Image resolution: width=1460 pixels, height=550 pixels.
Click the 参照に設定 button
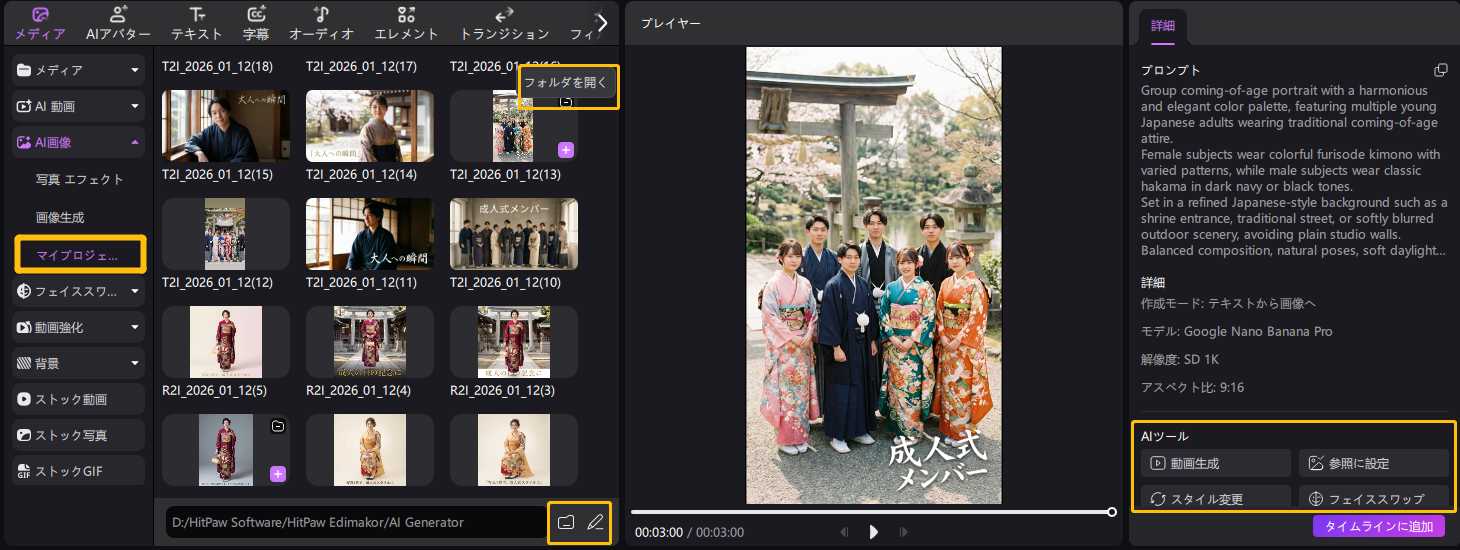(x=1374, y=463)
